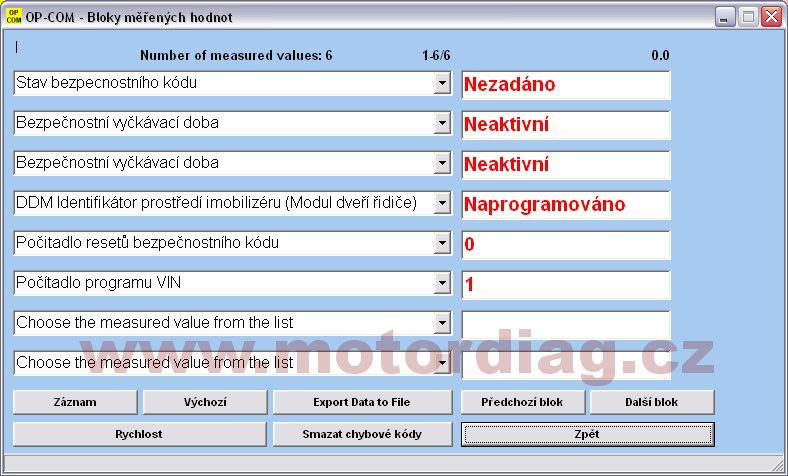This screenshot has height=476, width=788.
Task: Expand the second Bezpečnostní vyčkávací doba dropdown
Action: click(x=442, y=164)
